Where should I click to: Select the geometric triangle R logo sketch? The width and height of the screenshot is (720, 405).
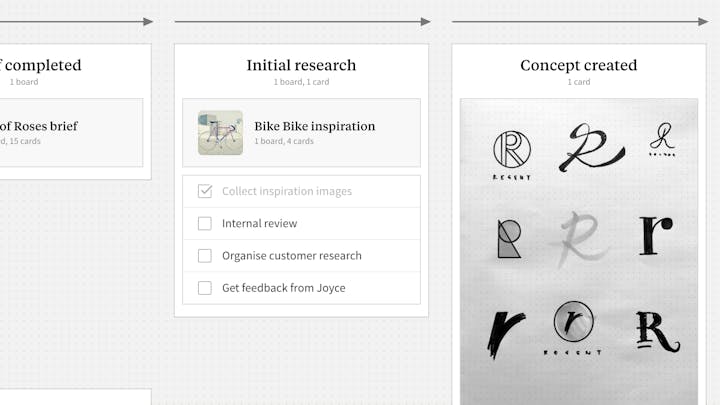pyautogui.click(x=510, y=239)
